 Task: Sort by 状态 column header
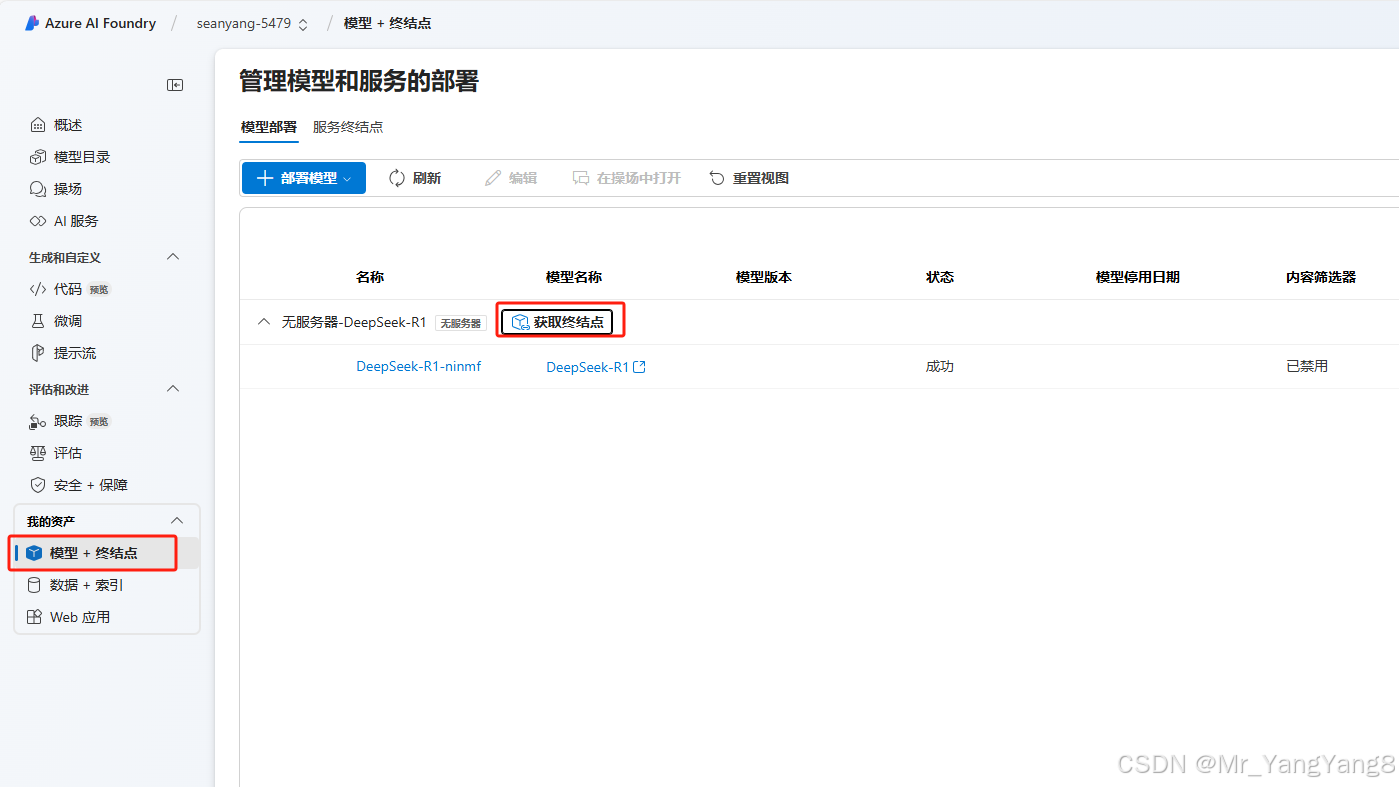pos(940,277)
